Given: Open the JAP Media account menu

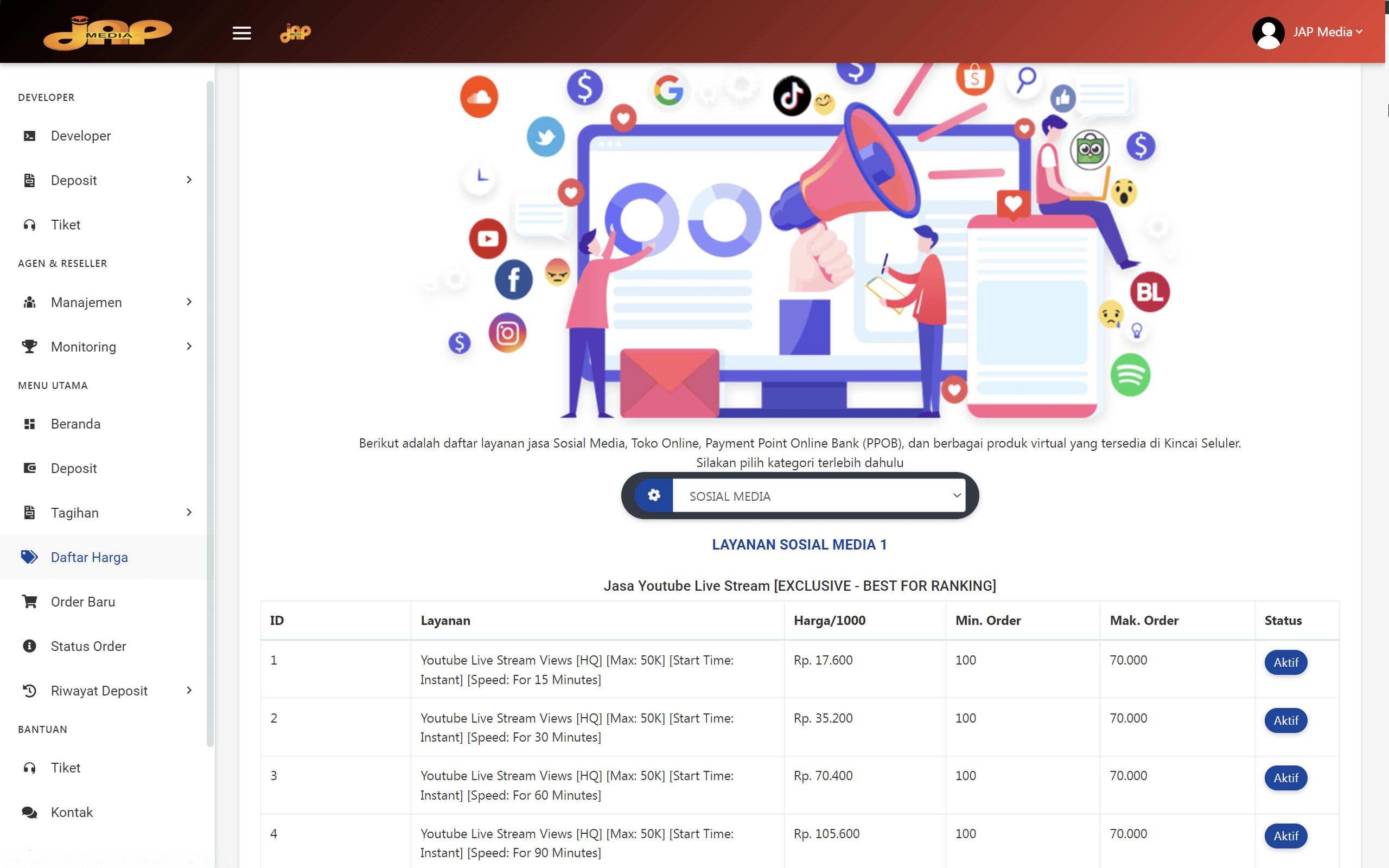Looking at the screenshot, I should [x=1327, y=31].
